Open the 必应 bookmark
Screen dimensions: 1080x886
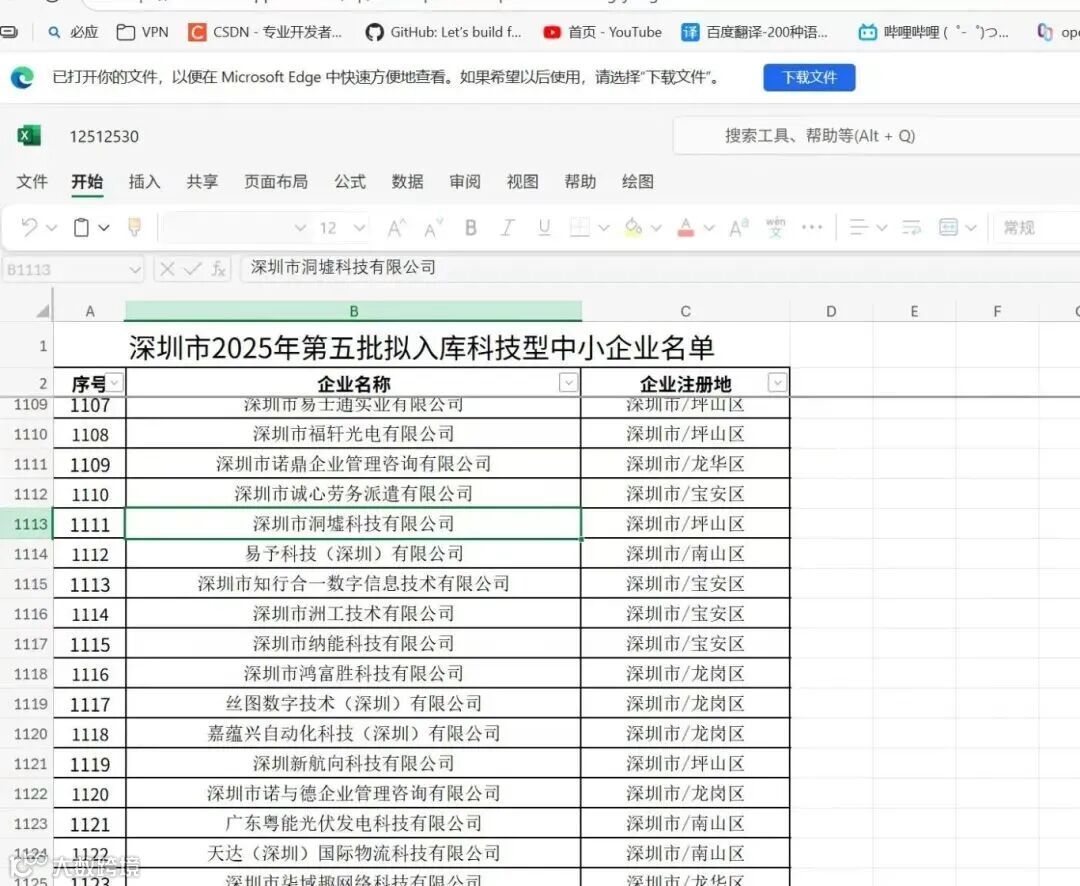pos(73,32)
